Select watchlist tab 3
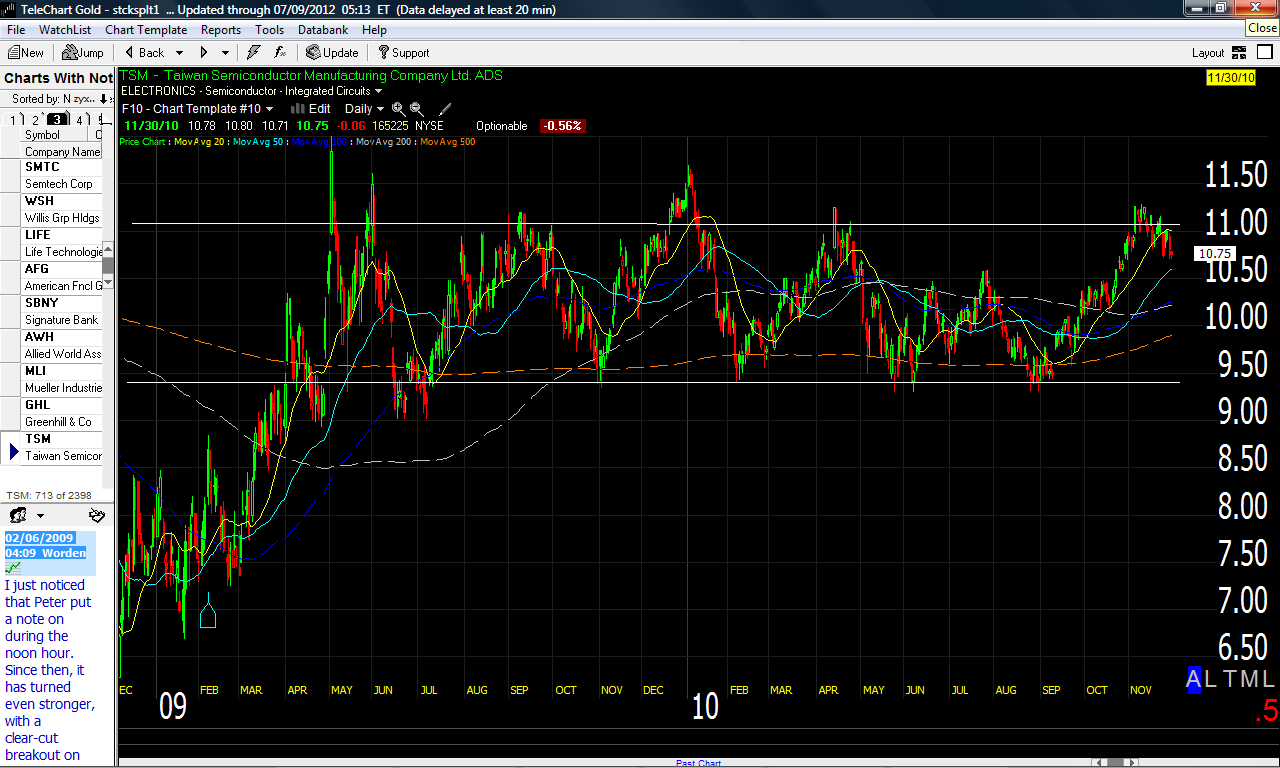Viewport: 1280px width, 768px height. [58, 120]
